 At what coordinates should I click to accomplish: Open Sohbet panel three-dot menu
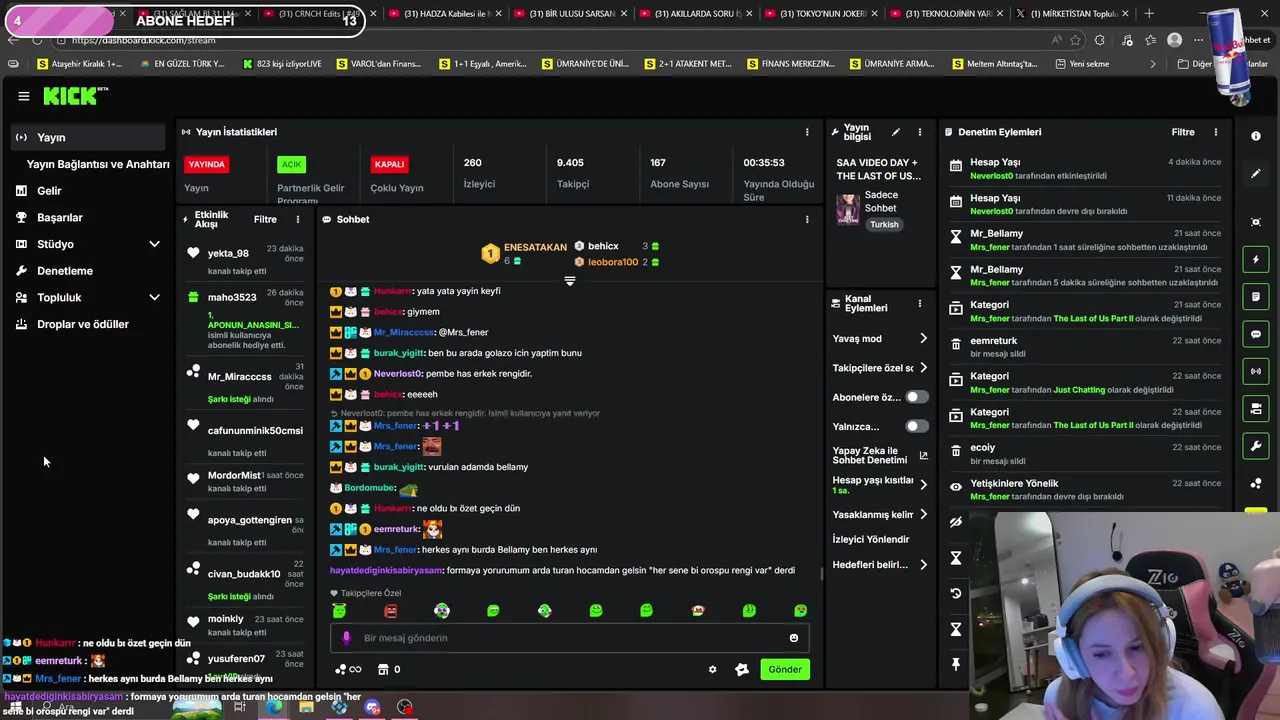(x=807, y=219)
